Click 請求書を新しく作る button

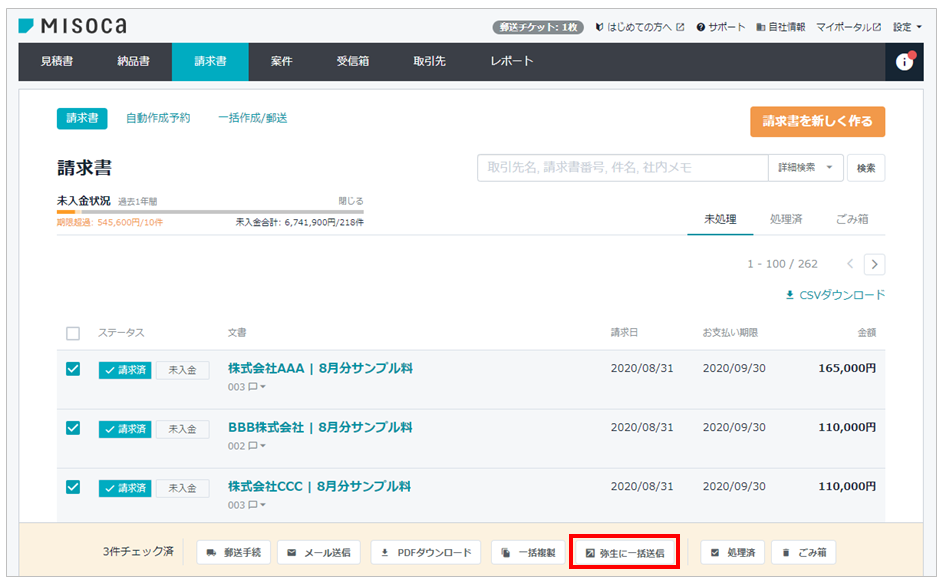click(818, 121)
